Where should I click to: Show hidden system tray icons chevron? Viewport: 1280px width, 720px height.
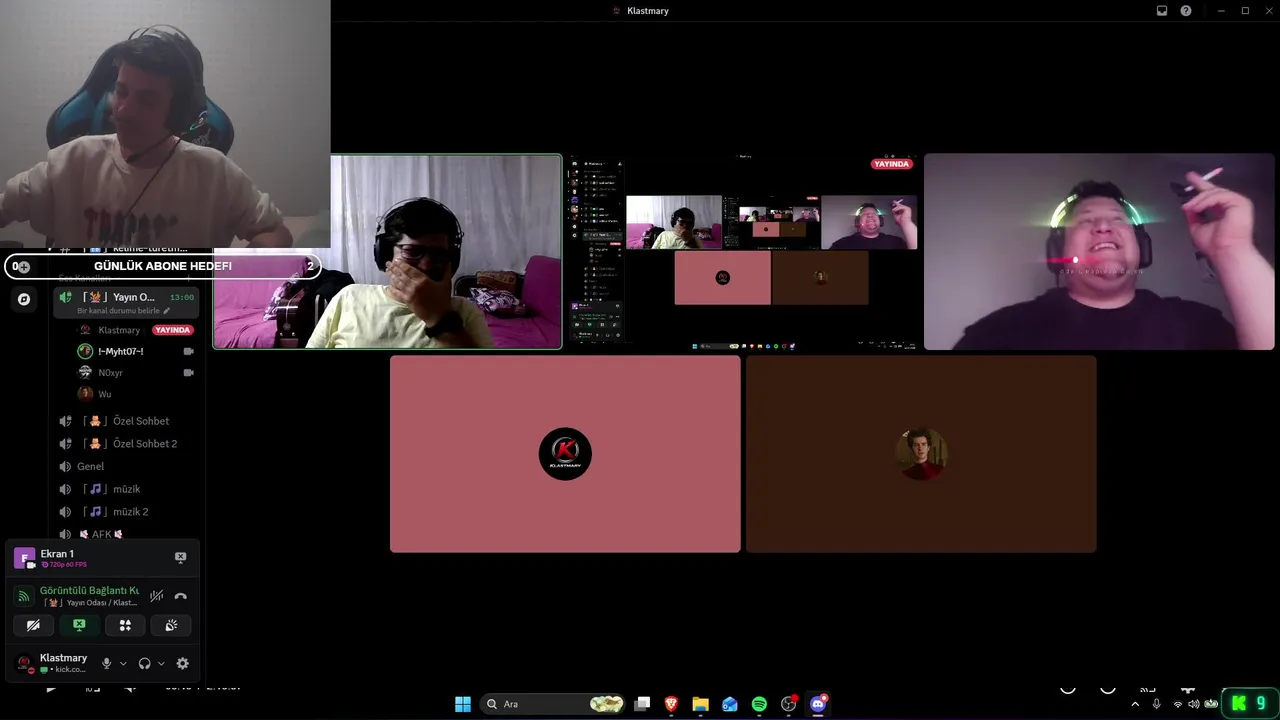[1135, 704]
